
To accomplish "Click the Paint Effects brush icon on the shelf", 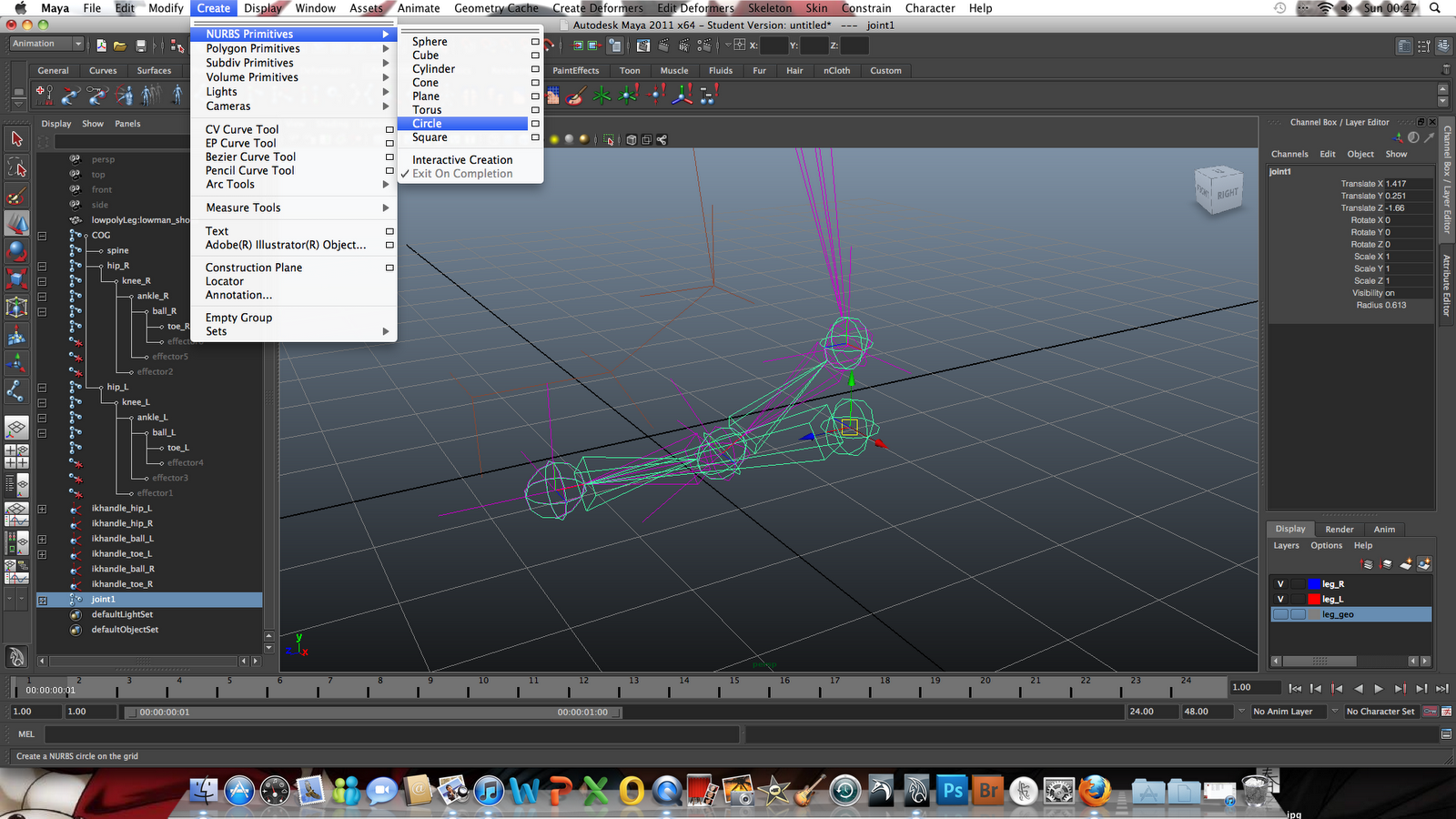I will (x=573, y=94).
